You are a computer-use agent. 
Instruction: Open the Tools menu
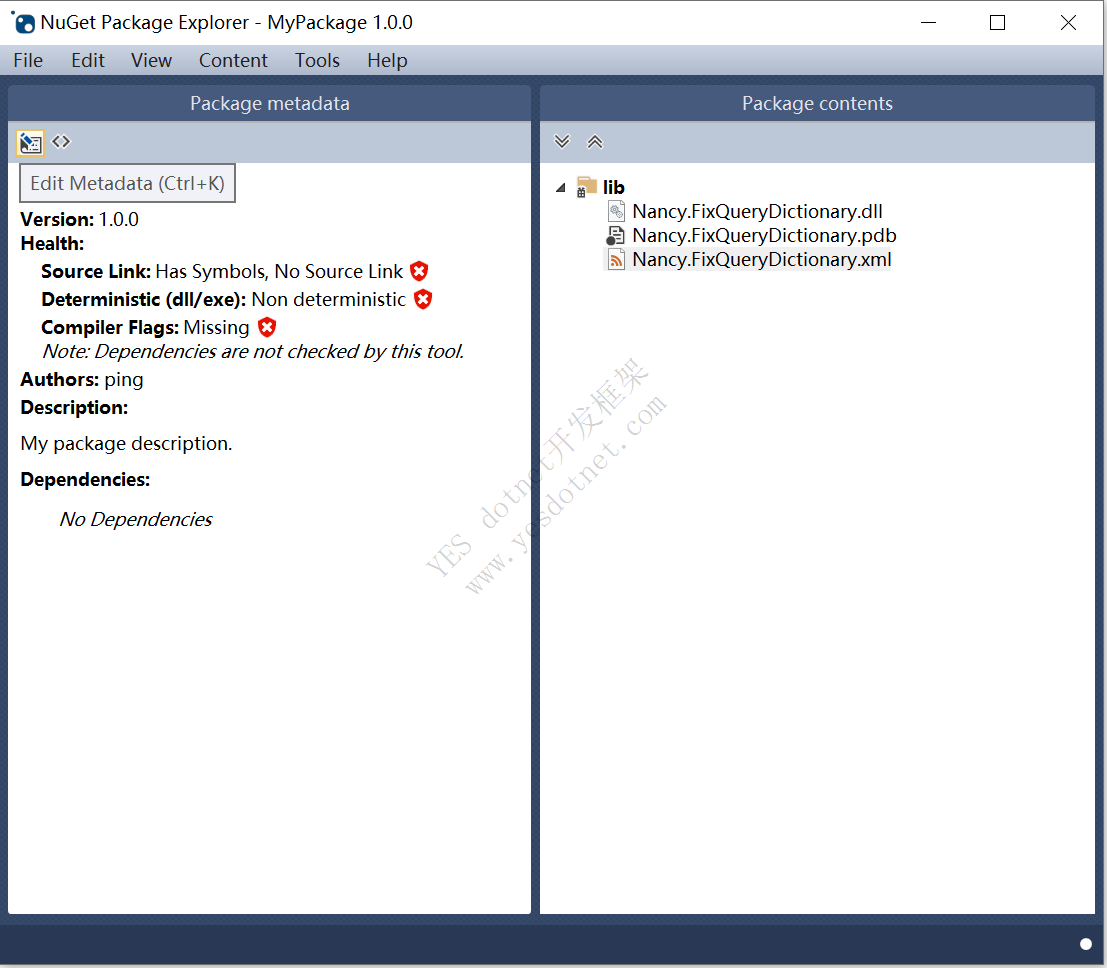(x=317, y=61)
